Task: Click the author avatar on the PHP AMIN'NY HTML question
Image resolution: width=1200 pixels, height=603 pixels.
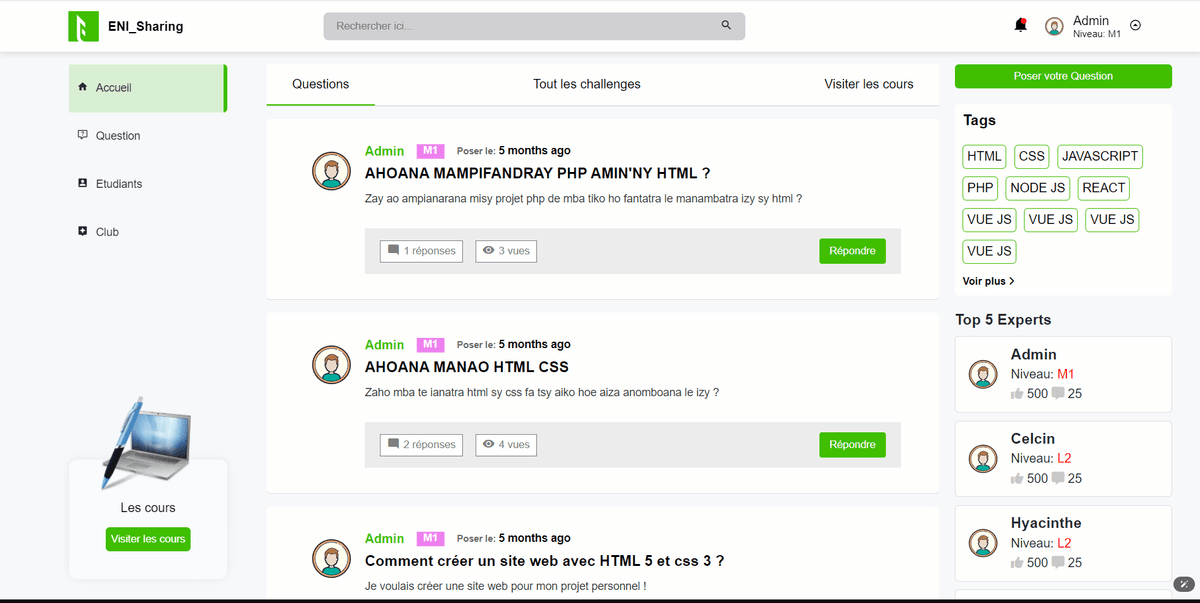Action: click(331, 171)
